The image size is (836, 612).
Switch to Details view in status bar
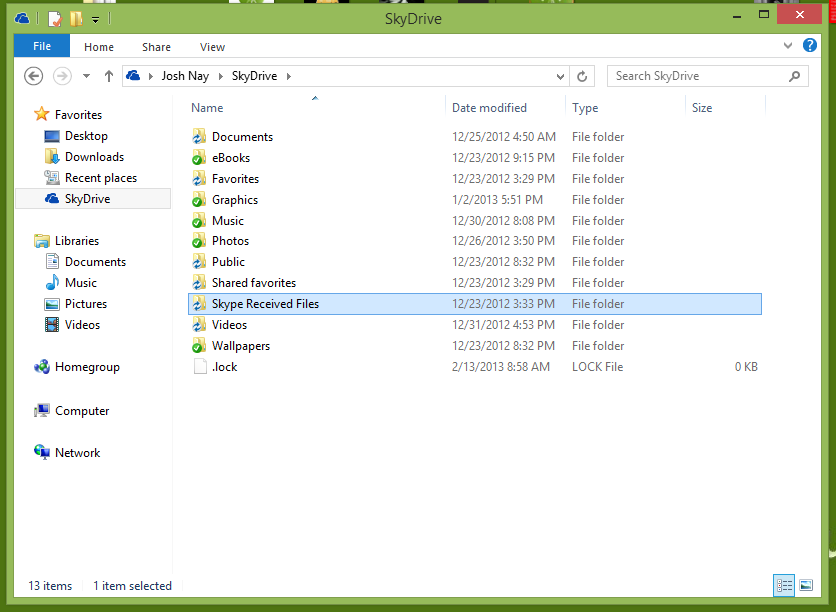[784, 585]
